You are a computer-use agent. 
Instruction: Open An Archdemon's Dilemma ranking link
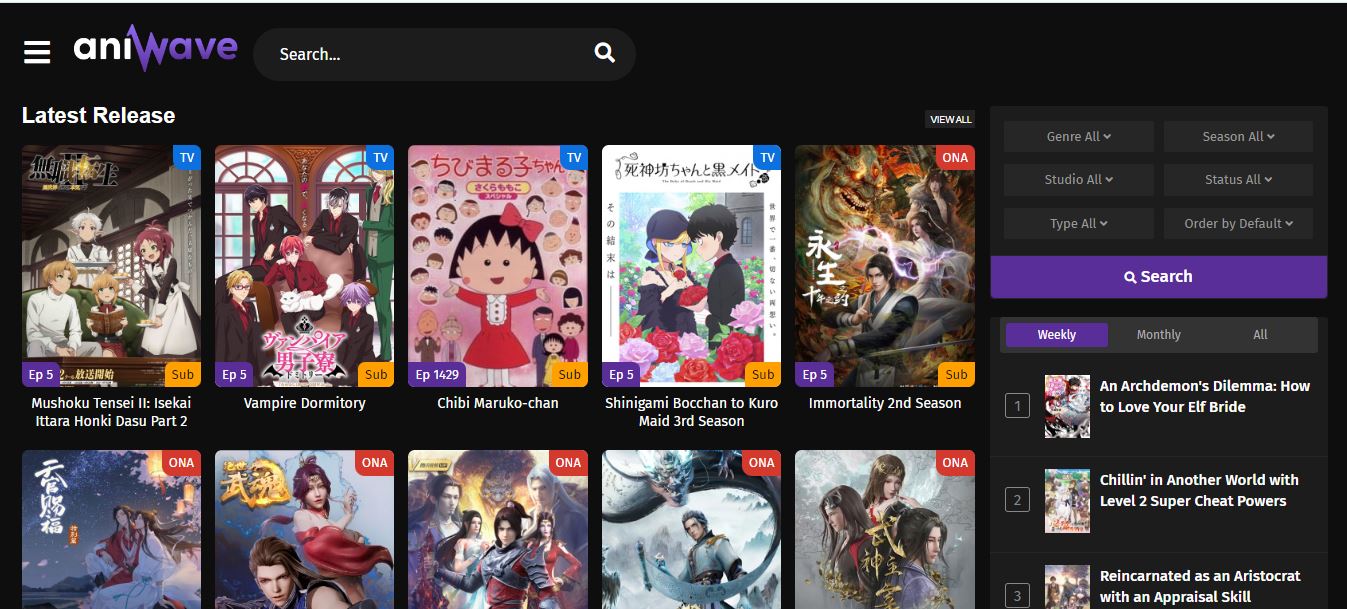tap(1205, 396)
